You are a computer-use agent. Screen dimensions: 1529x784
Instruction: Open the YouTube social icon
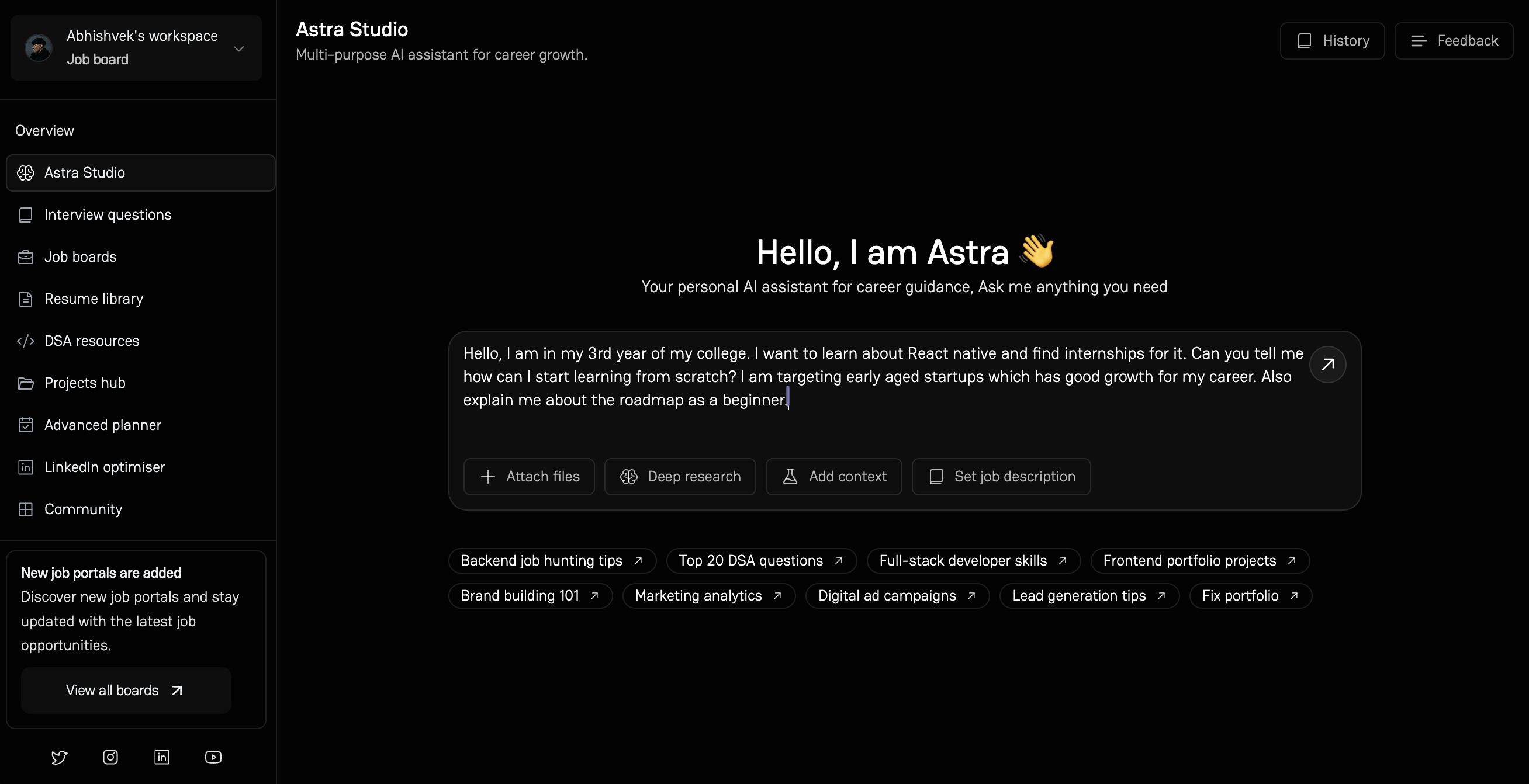[213, 757]
